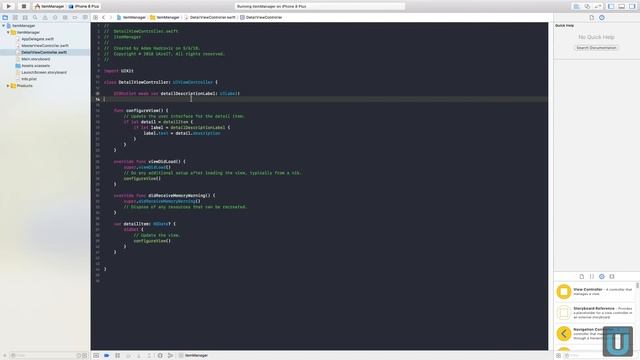Select the View Controller library object

[x=594, y=291]
